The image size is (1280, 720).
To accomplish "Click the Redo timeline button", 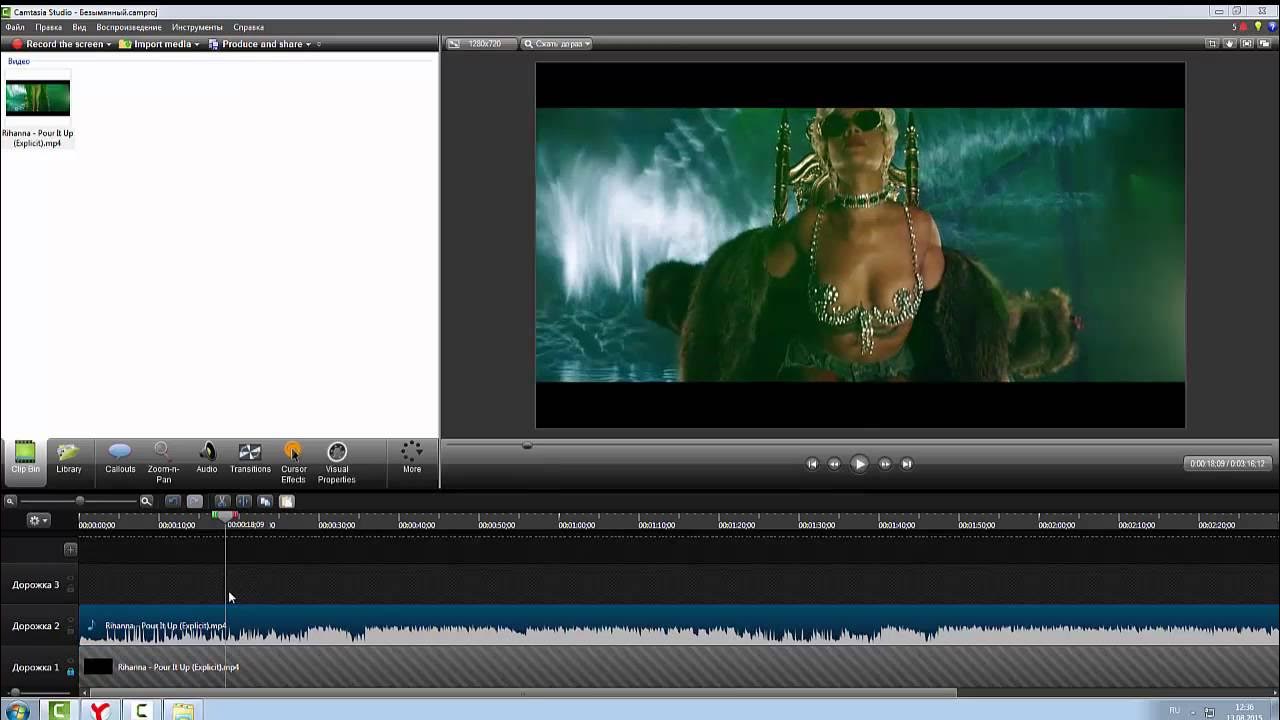I will pyautogui.click(x=194, y=501).
